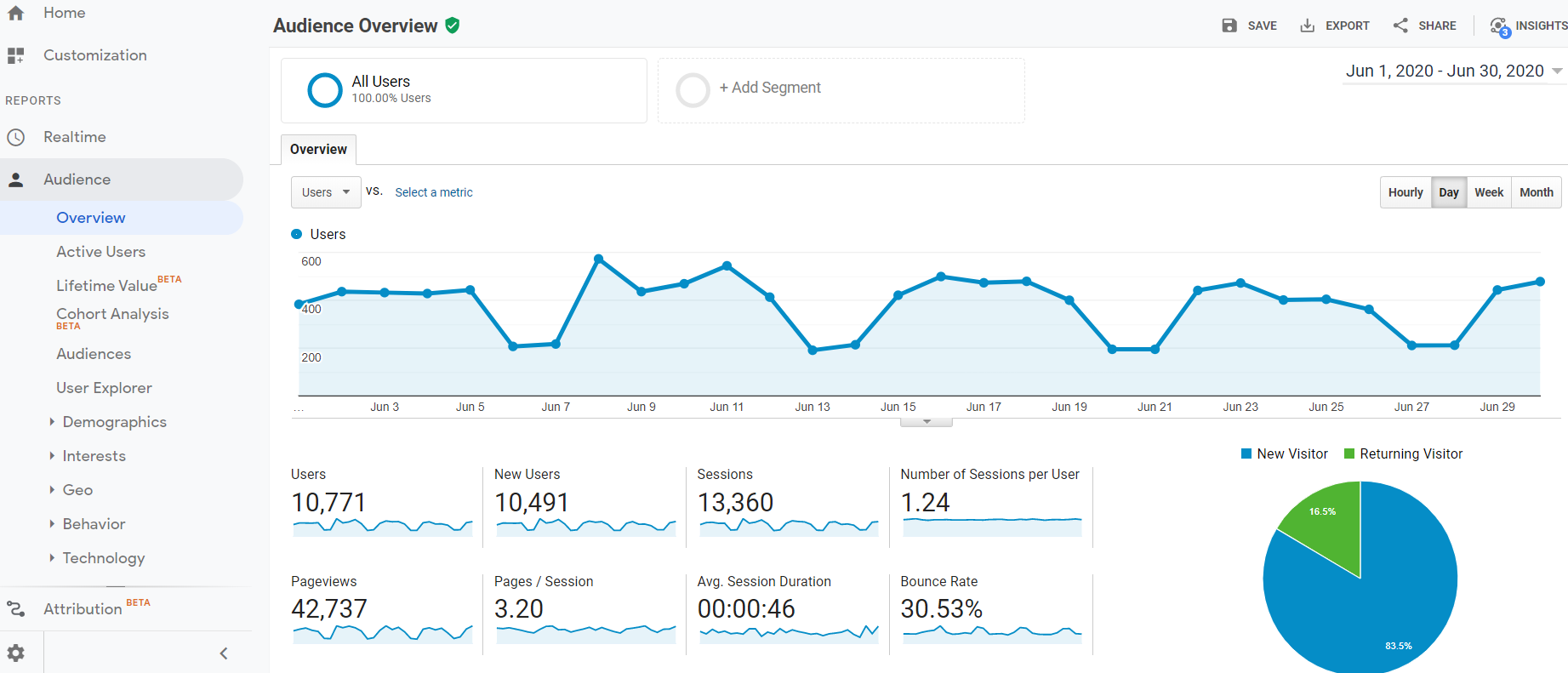Switch chart granularity to Hourly

1405,192
